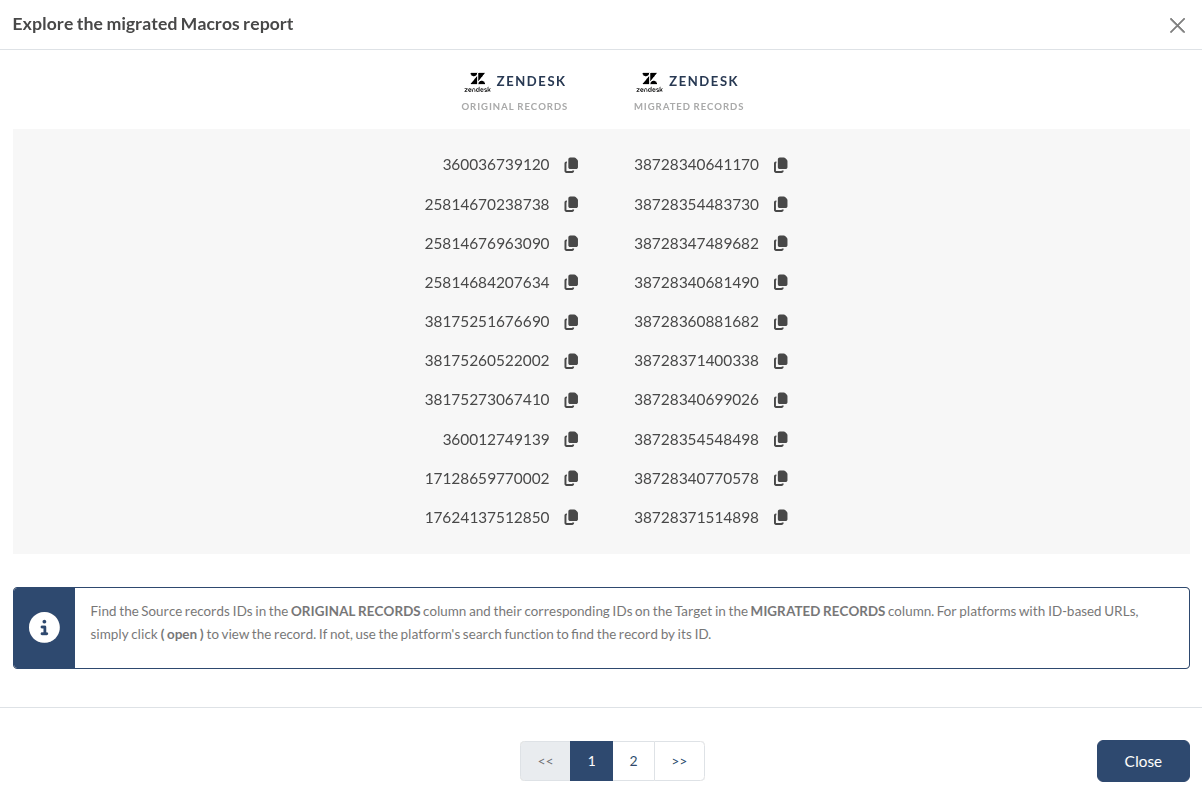Select the text 38175260522002
Image resolution: width=1202 pixels, height=807 pixels.
point(487,361)
